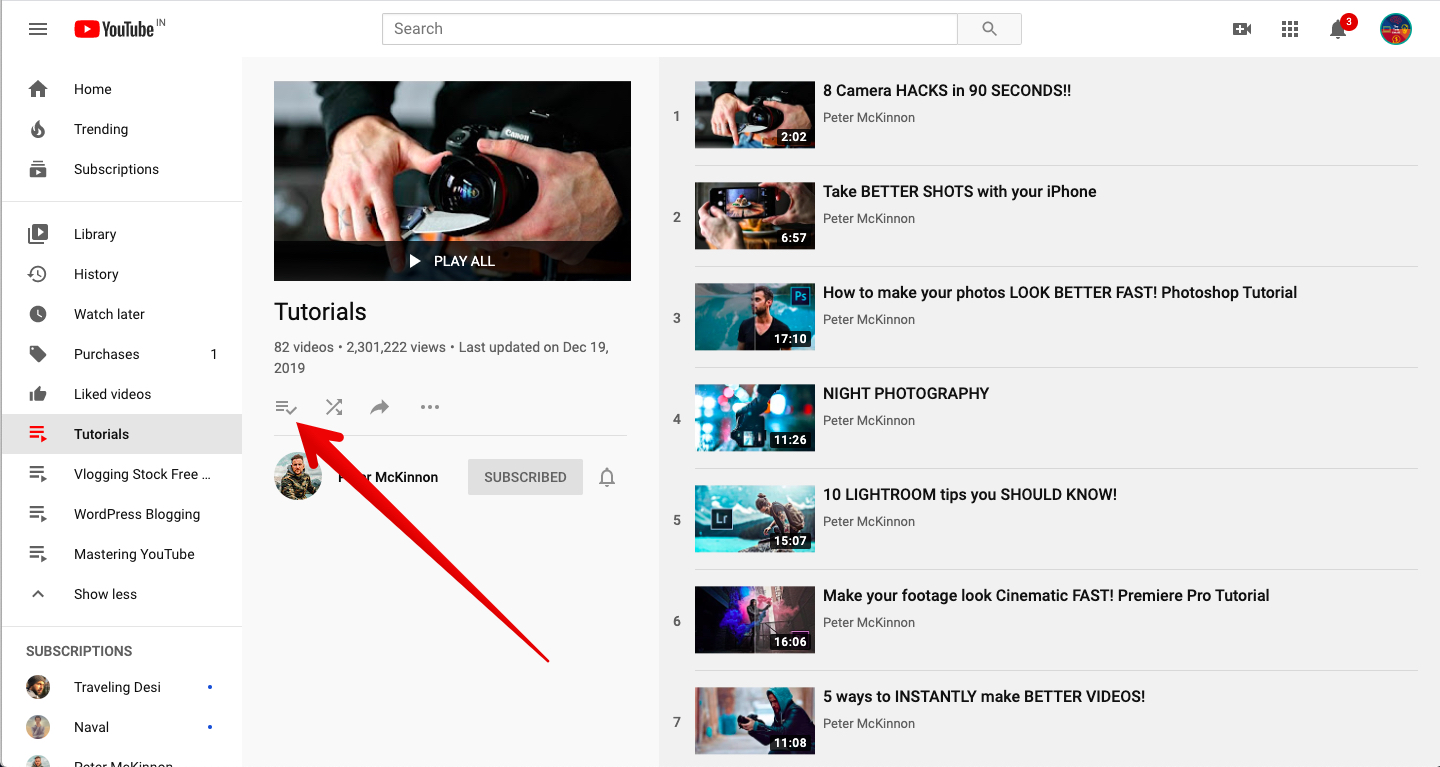Screen dimensions: 1440x767
Task: Open Liked videos in sidebar
Action: (121, 394)
